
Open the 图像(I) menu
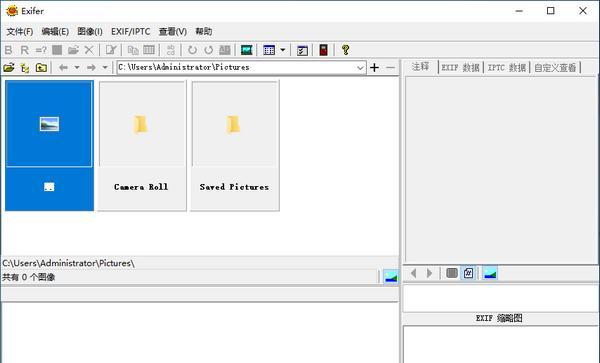[x=90, y=31]
